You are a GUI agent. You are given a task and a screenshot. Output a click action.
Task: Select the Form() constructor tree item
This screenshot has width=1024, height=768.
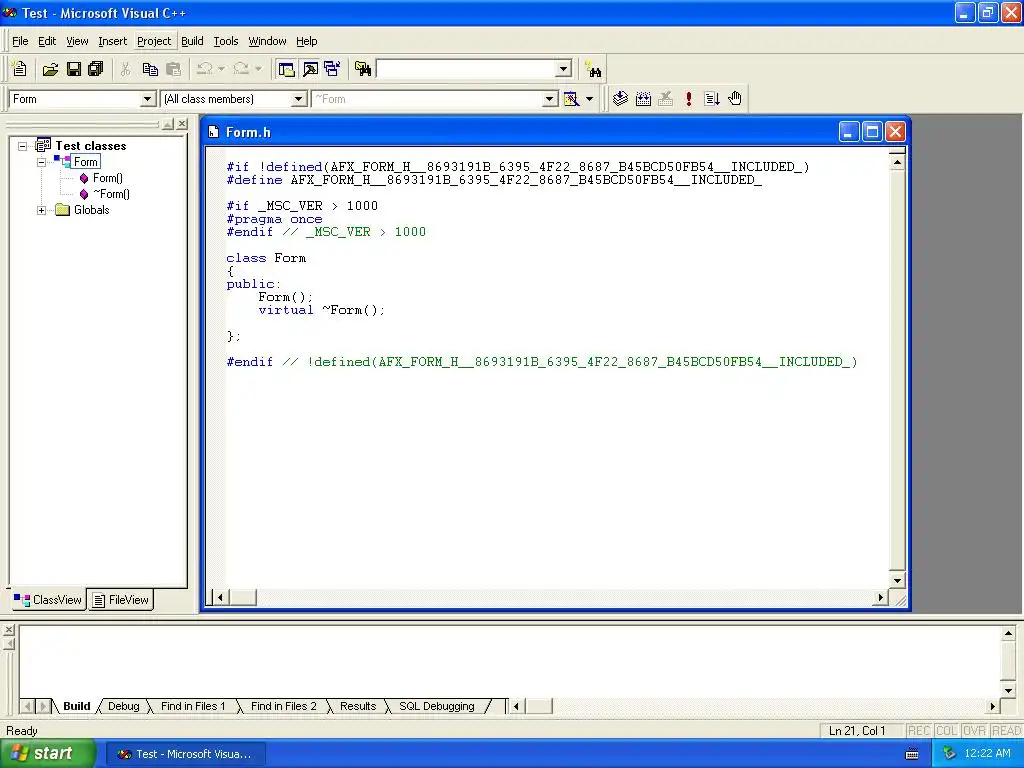(108, 178)
